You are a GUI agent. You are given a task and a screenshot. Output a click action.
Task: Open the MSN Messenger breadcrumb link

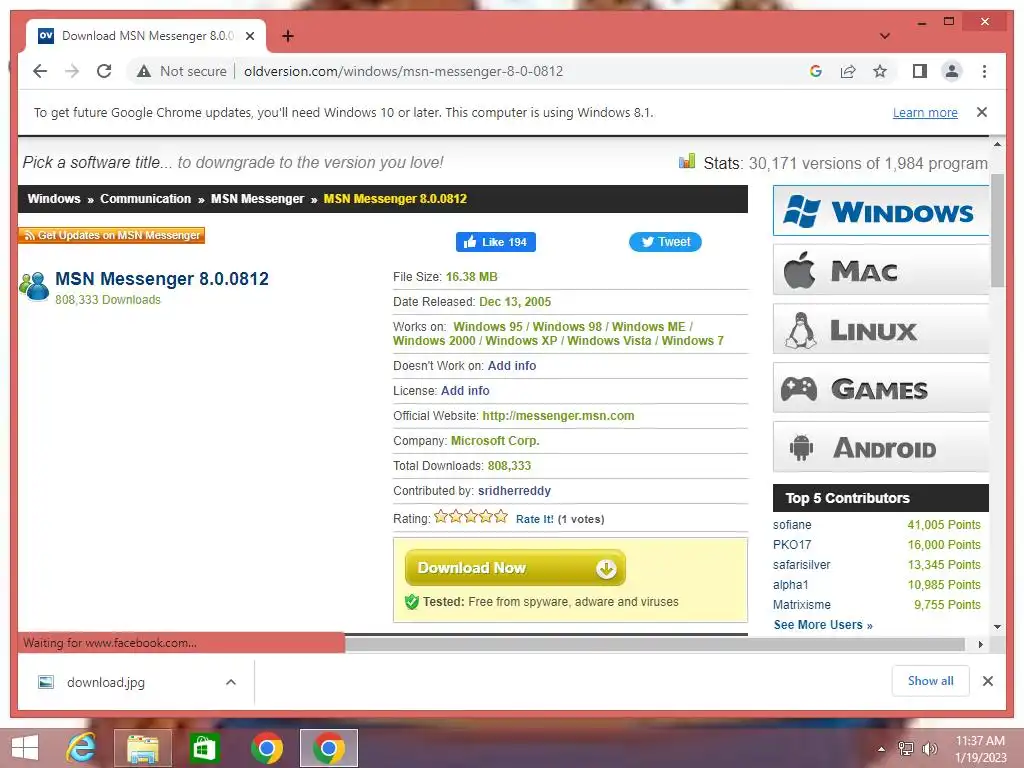[257, 199]
